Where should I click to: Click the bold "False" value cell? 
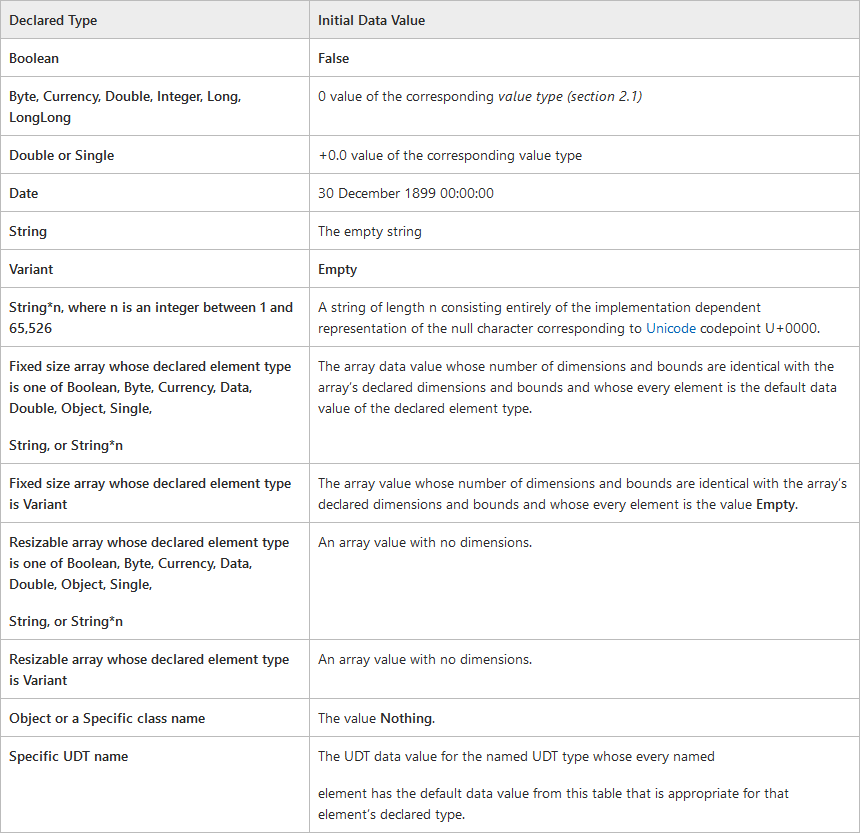334,58
